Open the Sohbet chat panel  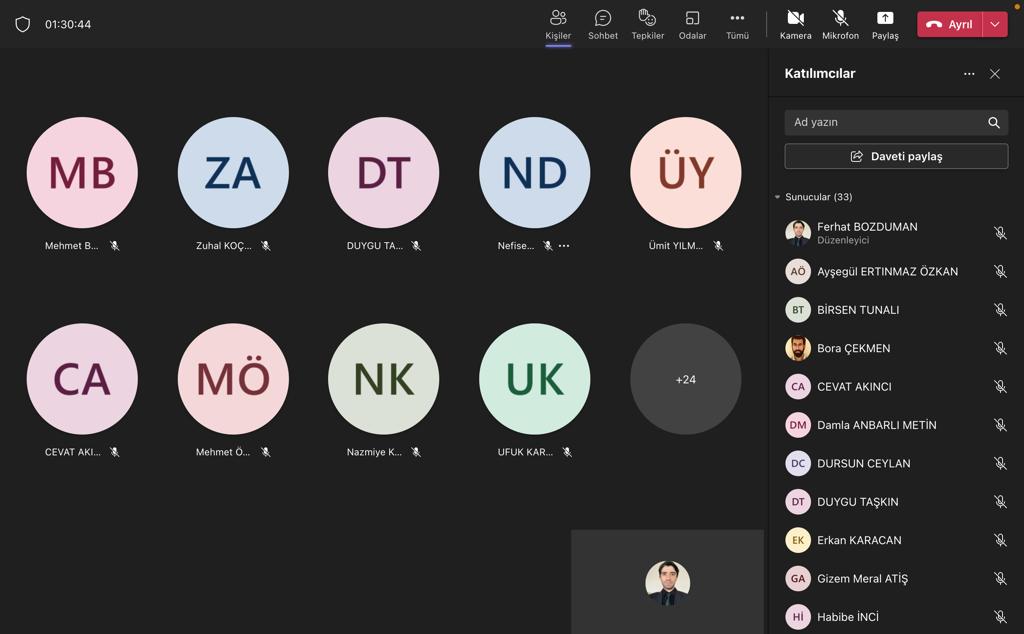603,25
